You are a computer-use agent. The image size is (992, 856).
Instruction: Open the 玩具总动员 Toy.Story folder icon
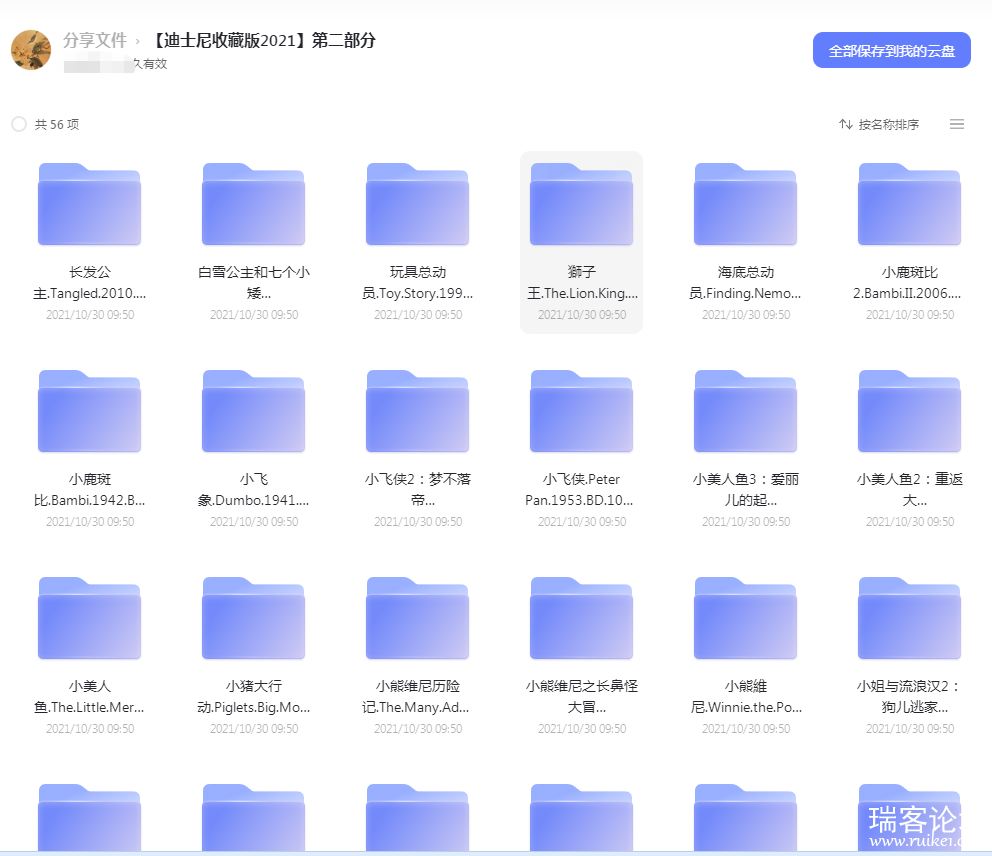pyautogui.click(x=418, y=204)
